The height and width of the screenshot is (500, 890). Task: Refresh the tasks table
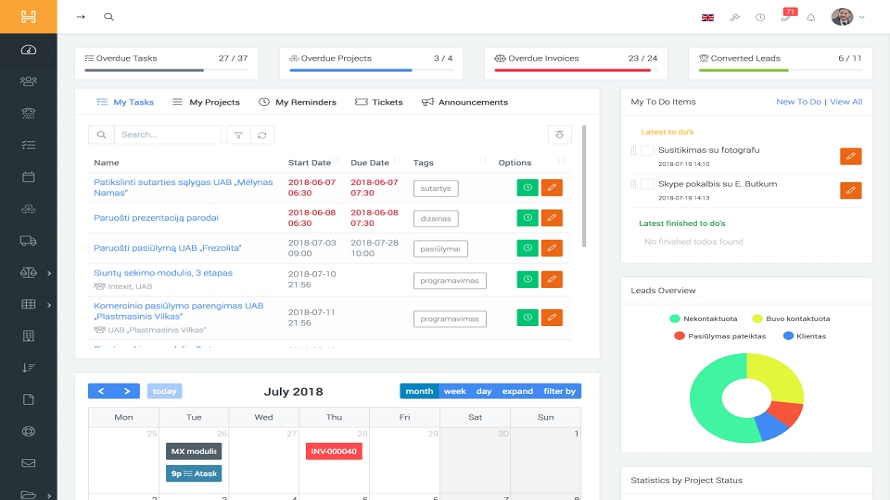[x=263, y=135]
